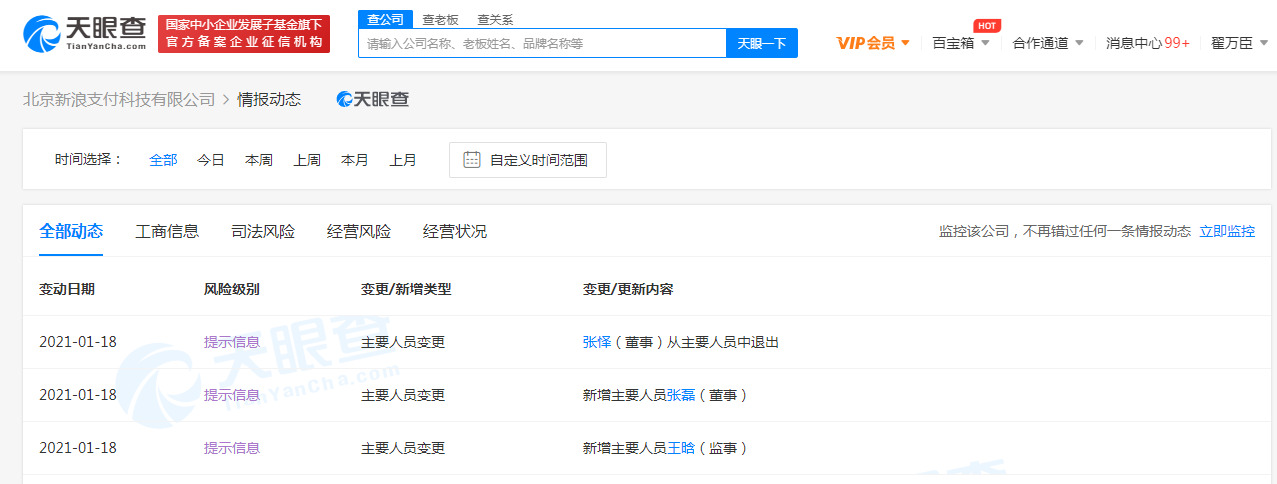The image size is (1277, 484).
Task: Open the 张怿 person link
Action: click(597, 342)
